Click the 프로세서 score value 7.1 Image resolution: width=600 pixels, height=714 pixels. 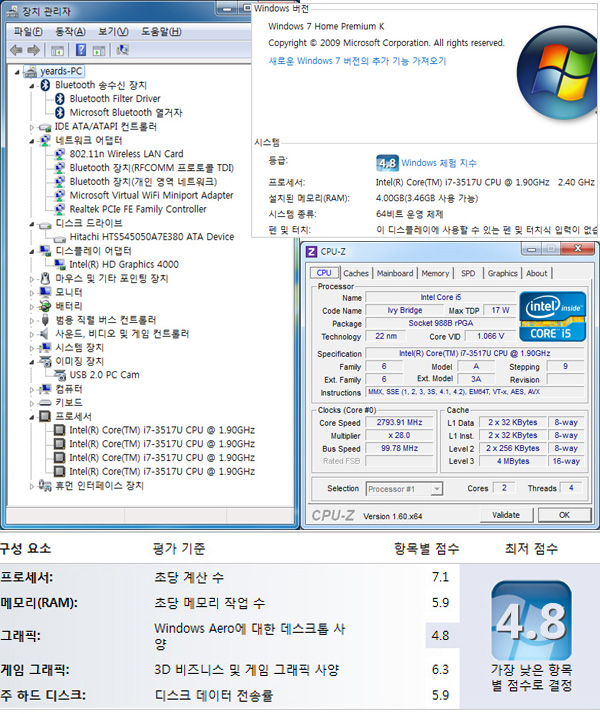[440, 577]
